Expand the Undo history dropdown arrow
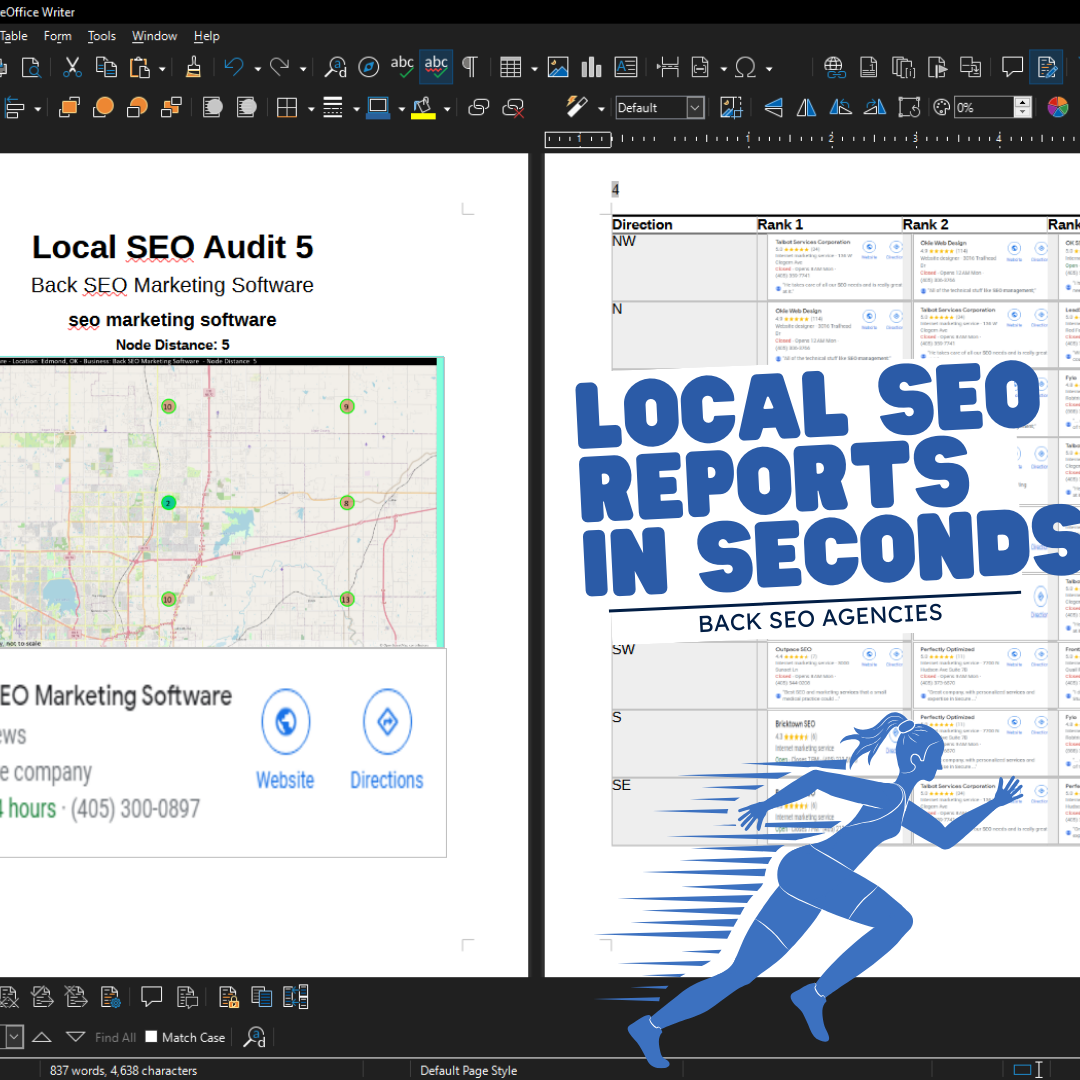Screen dimensions: 1080x1080 pos(258,68)
